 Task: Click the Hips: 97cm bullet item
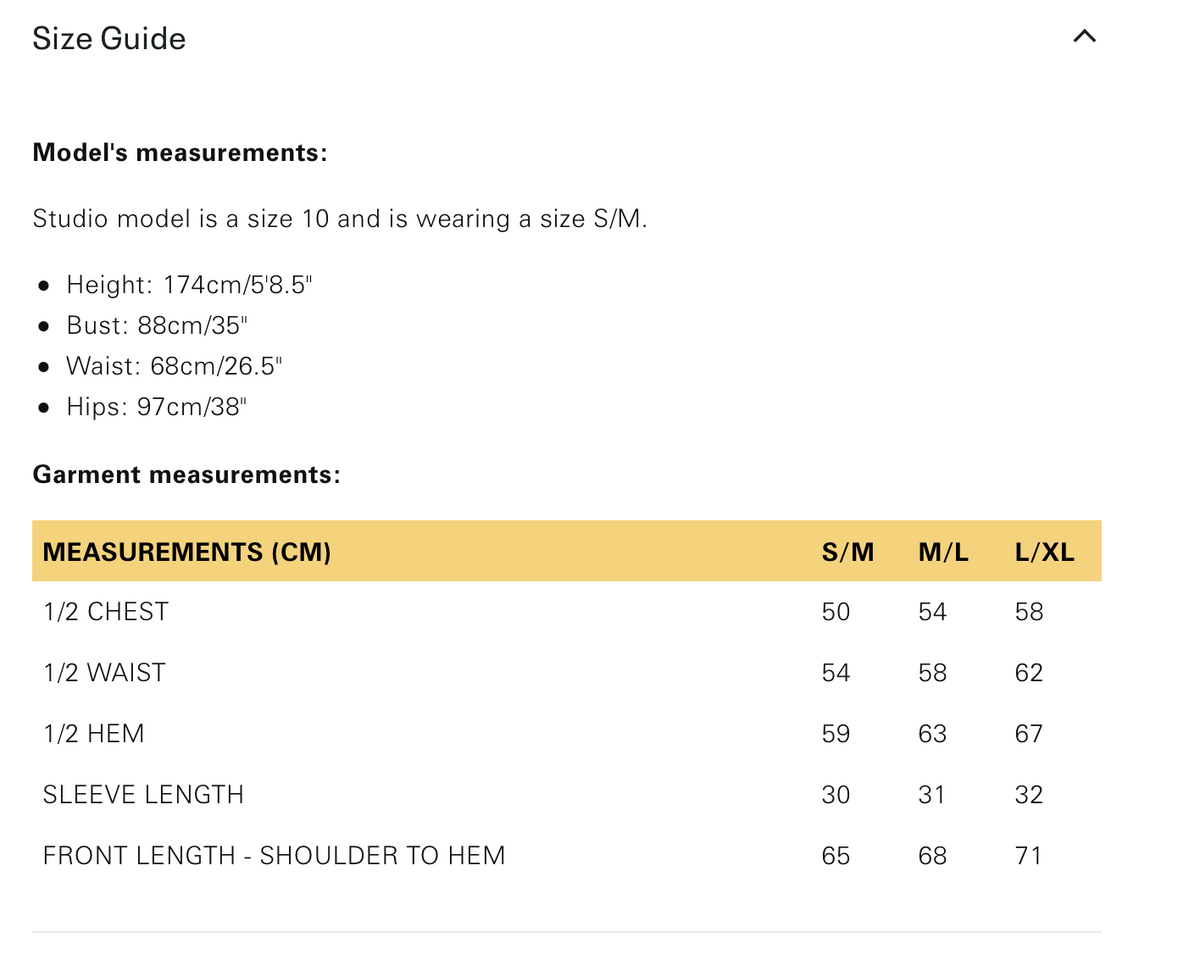click(x=156, y=408)
